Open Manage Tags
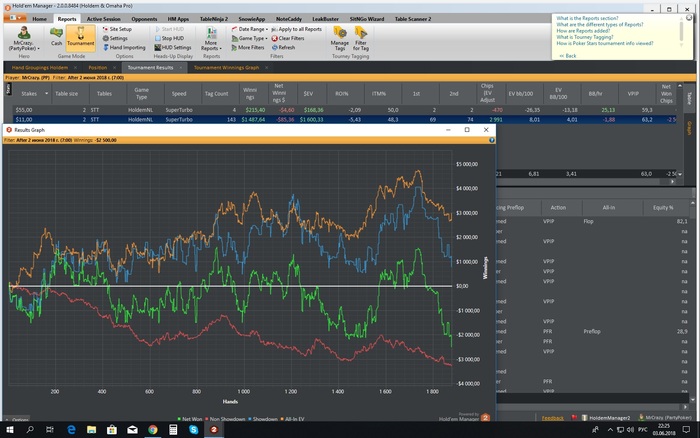 (340, 38)
